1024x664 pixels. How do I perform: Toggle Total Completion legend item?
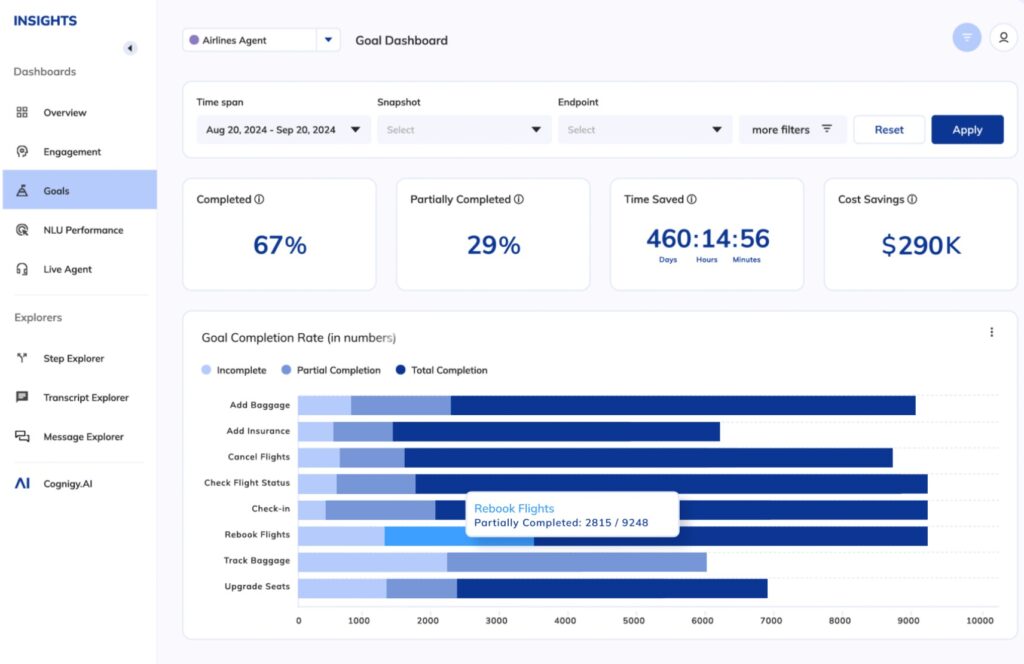[441, 370]
